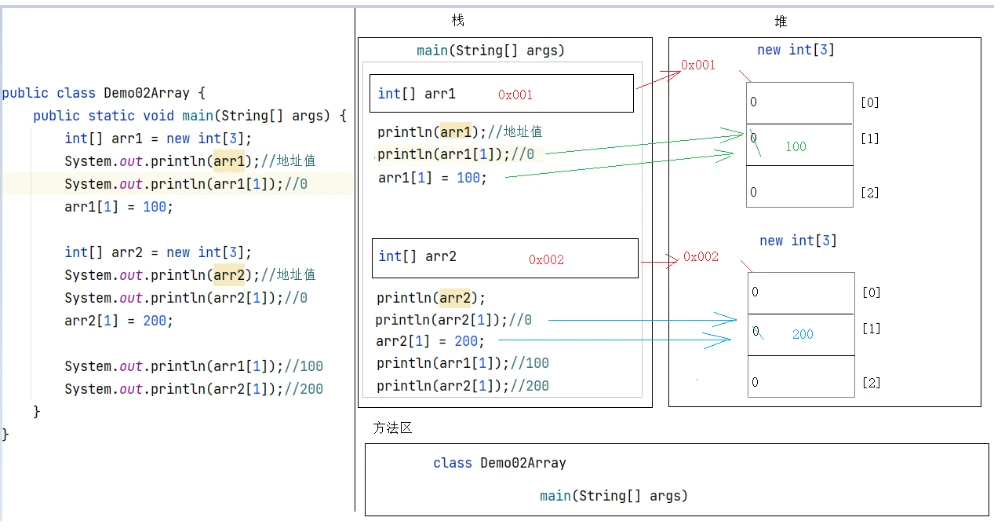Click the code line arr1[1] = 100;
This screenshot has height=532, width=1004.
pyautogui.click(x=118, y=207)
